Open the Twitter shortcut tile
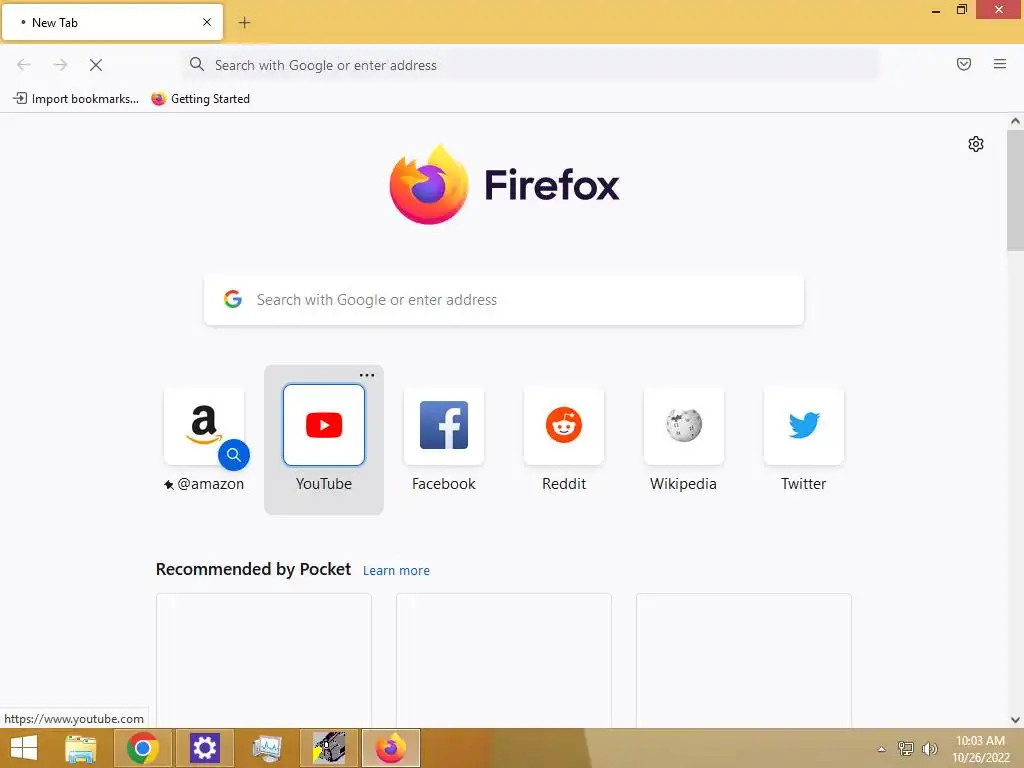 point(803,425)
